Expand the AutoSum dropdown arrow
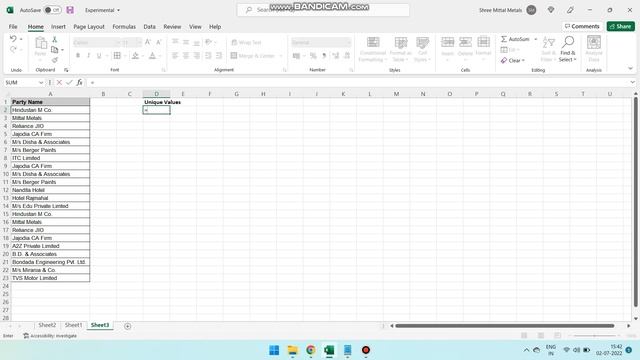640x360 pixels. [x=536, y=39]
